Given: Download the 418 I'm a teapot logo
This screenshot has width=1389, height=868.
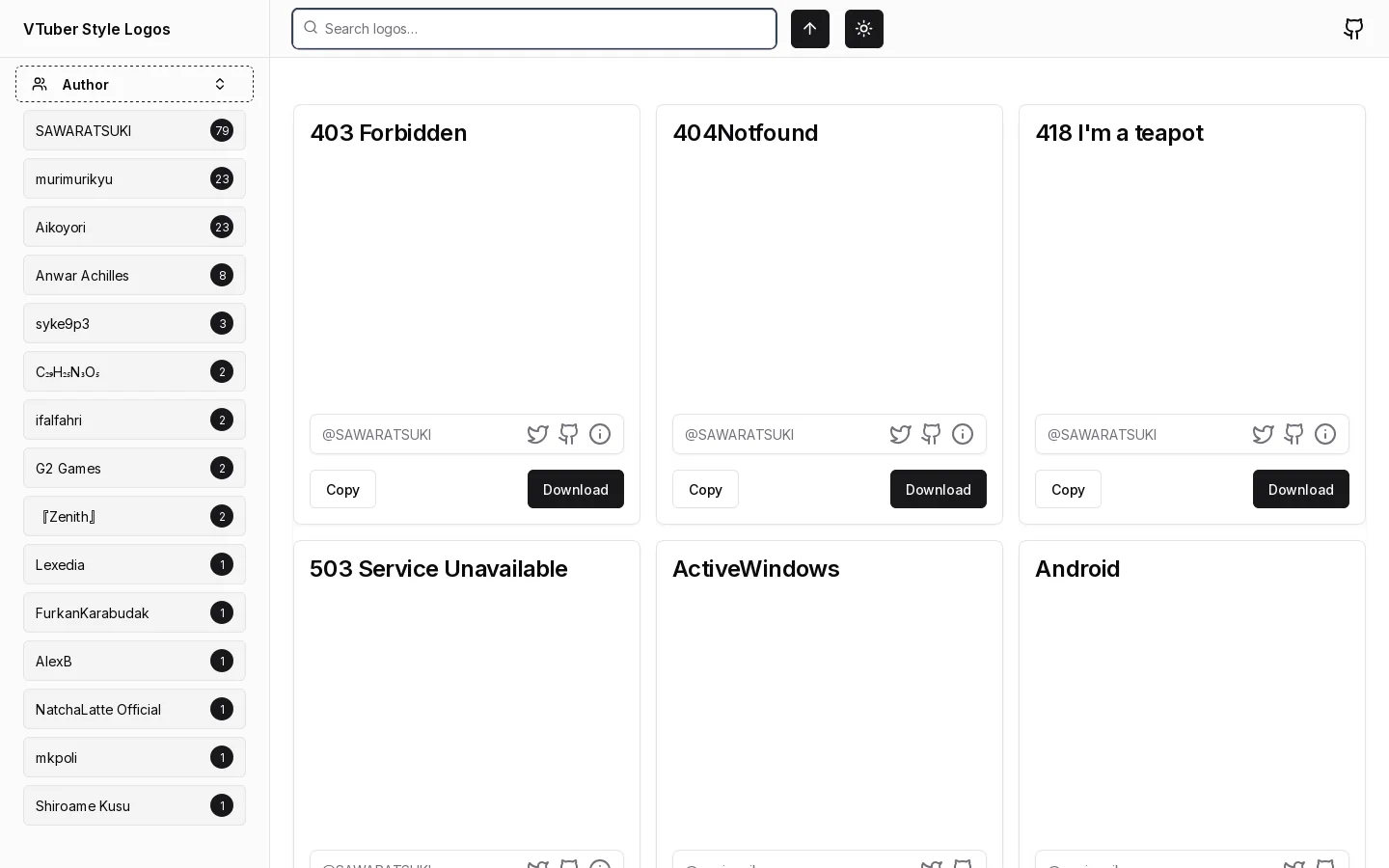Looking at the screenshot, I should pyautogui.click(x=1301, y=489).
